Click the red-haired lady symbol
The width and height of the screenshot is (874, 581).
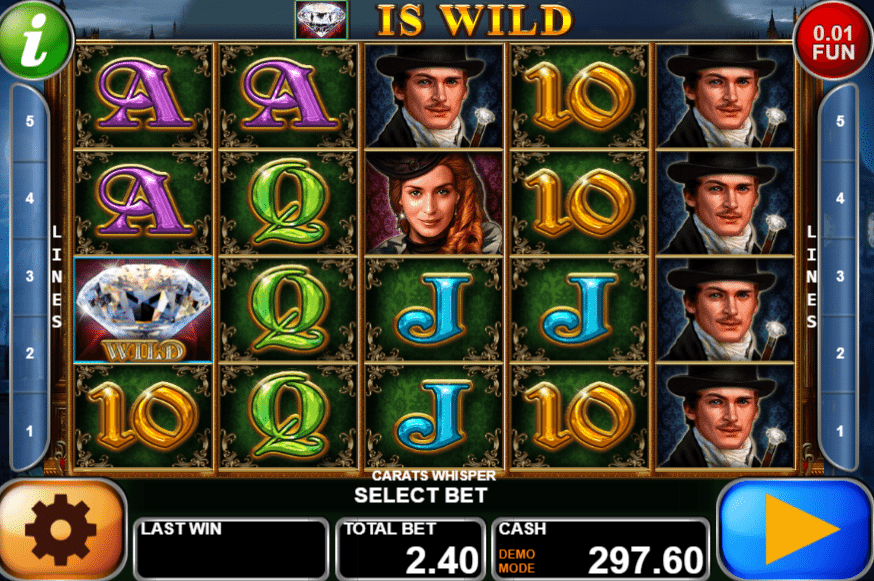[x=433, y=203]
